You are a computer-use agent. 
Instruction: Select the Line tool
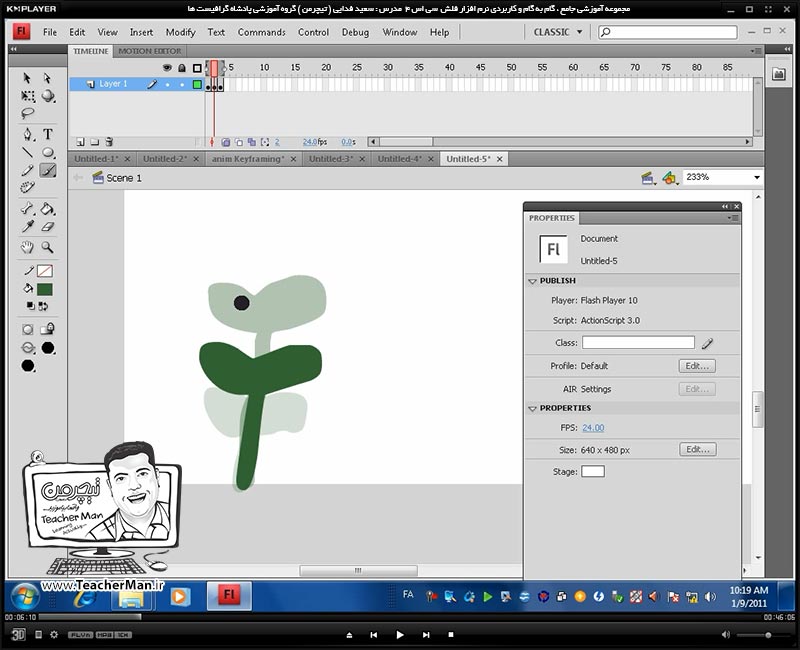click(x=28, y=152)
